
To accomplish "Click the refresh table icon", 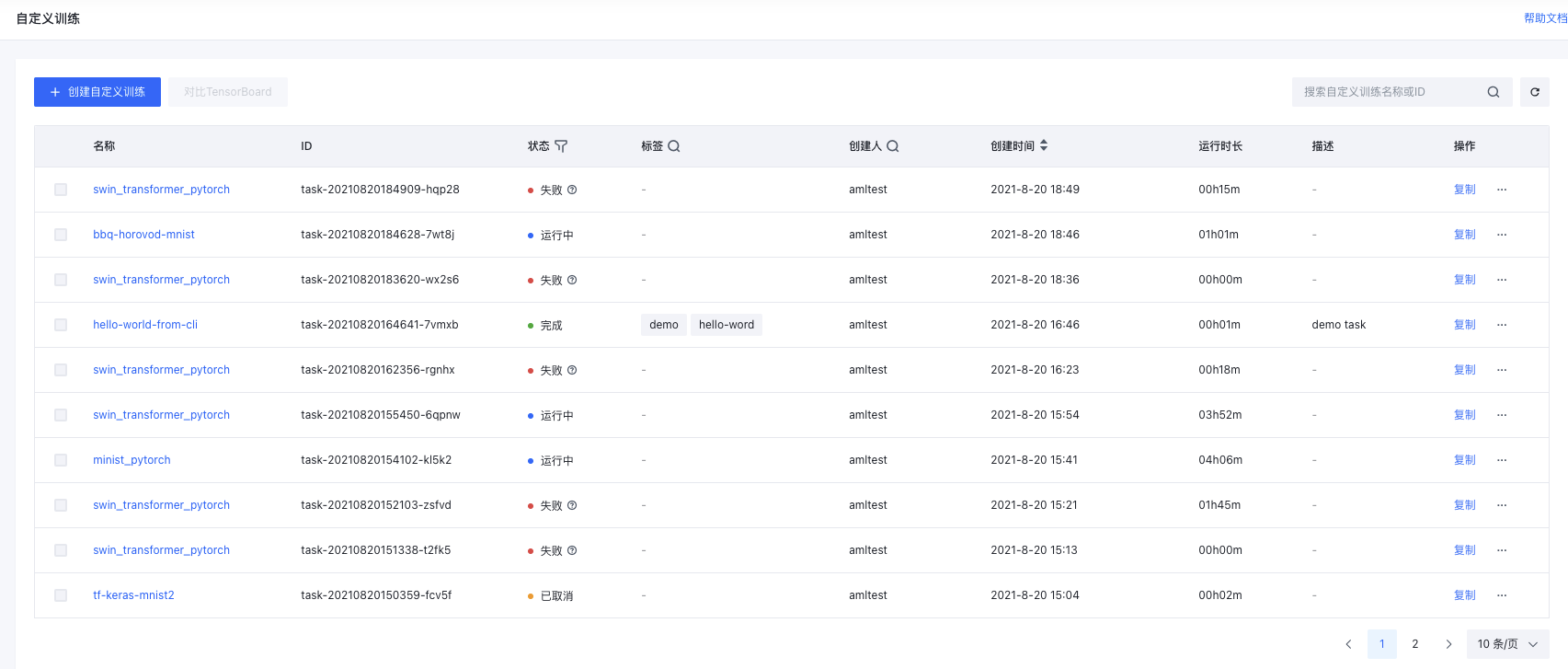I will (1535, 92).
